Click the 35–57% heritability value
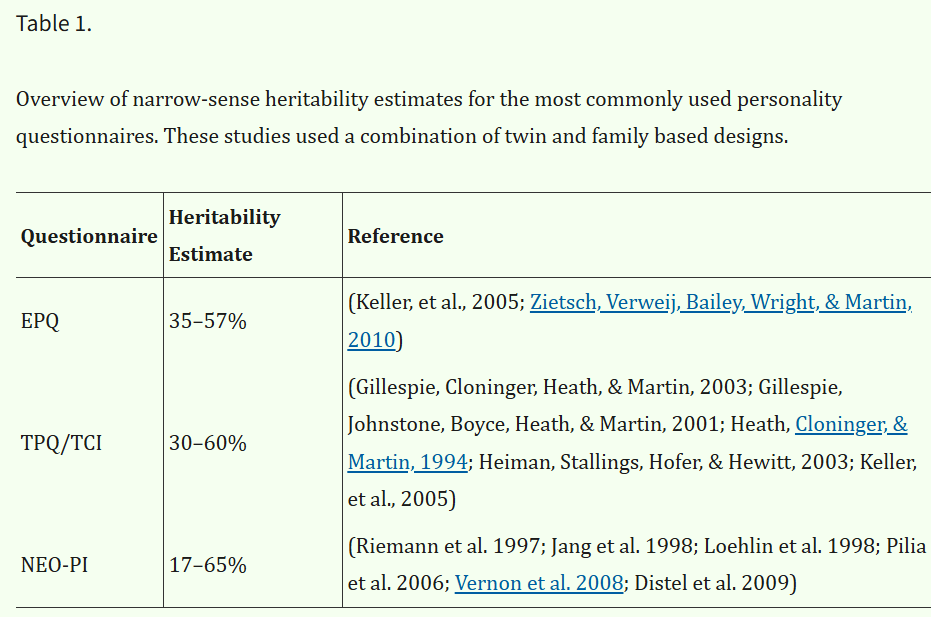 coord(207,321)
